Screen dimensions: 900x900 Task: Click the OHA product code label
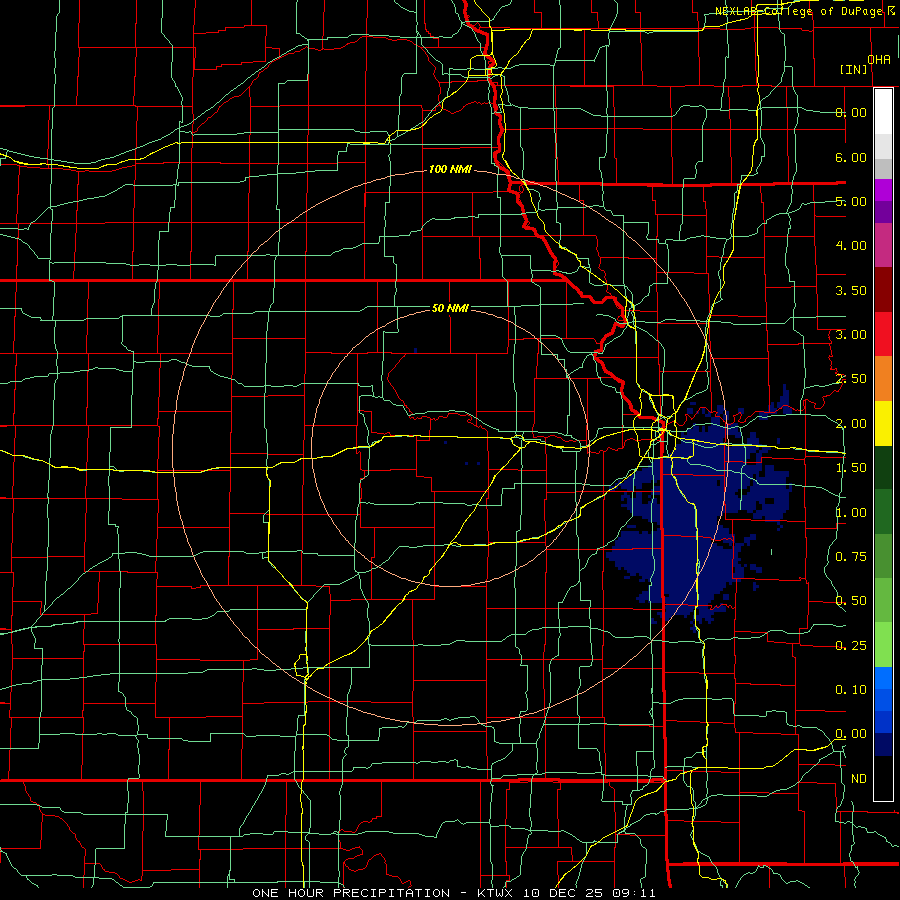tap(879, 59)
